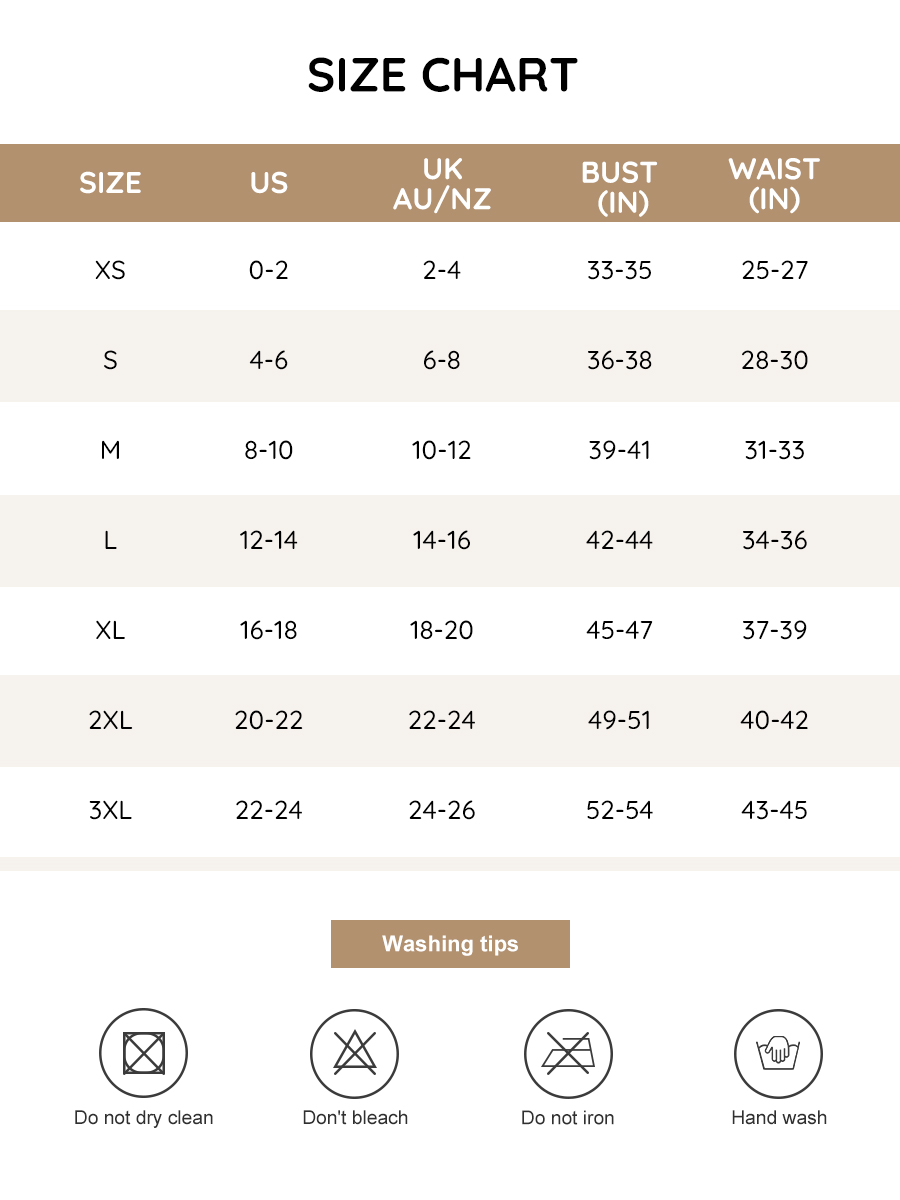Screen dimensions: 900x1200
Task: Click the WAIST (IN) column header
Action: coord(774,183)
